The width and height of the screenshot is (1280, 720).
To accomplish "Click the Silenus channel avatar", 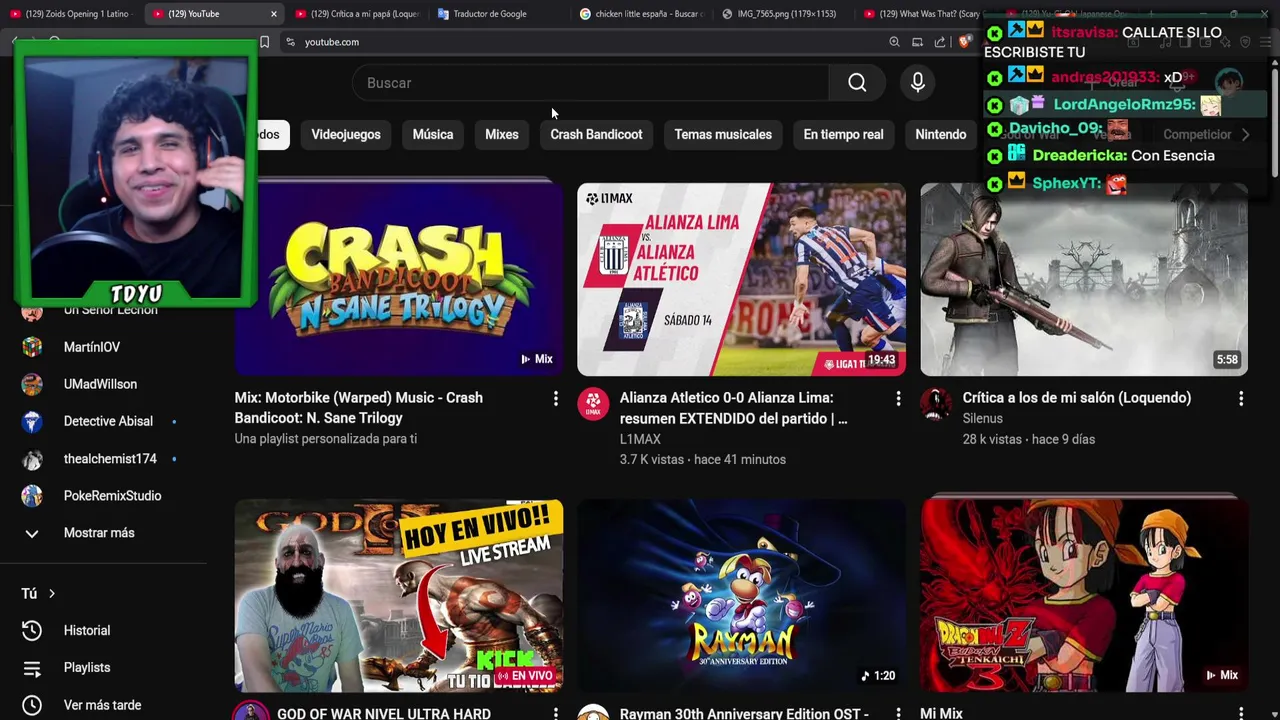I will (x=937, y=404).
